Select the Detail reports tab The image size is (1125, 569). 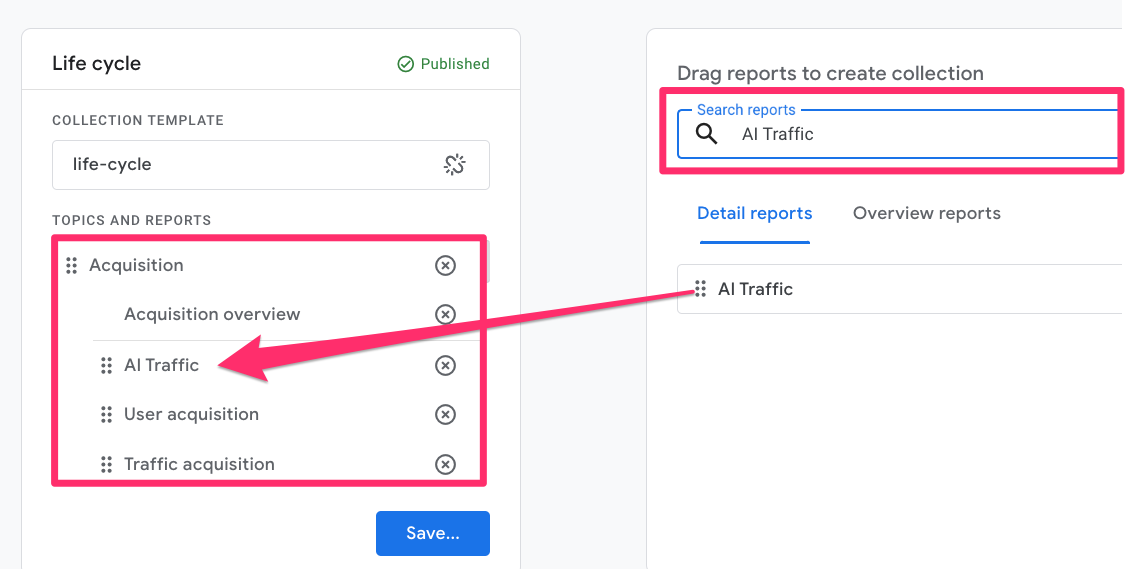(754, 213)
